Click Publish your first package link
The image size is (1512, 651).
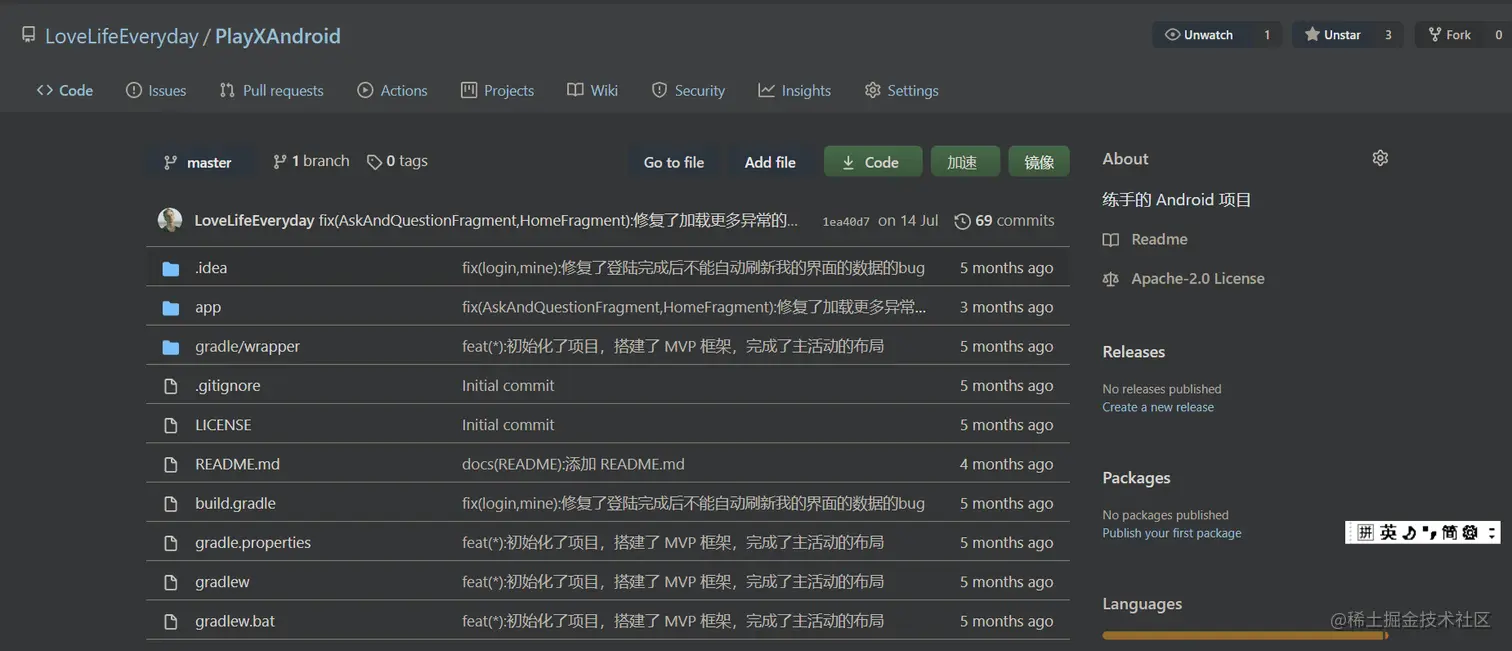1172,533
